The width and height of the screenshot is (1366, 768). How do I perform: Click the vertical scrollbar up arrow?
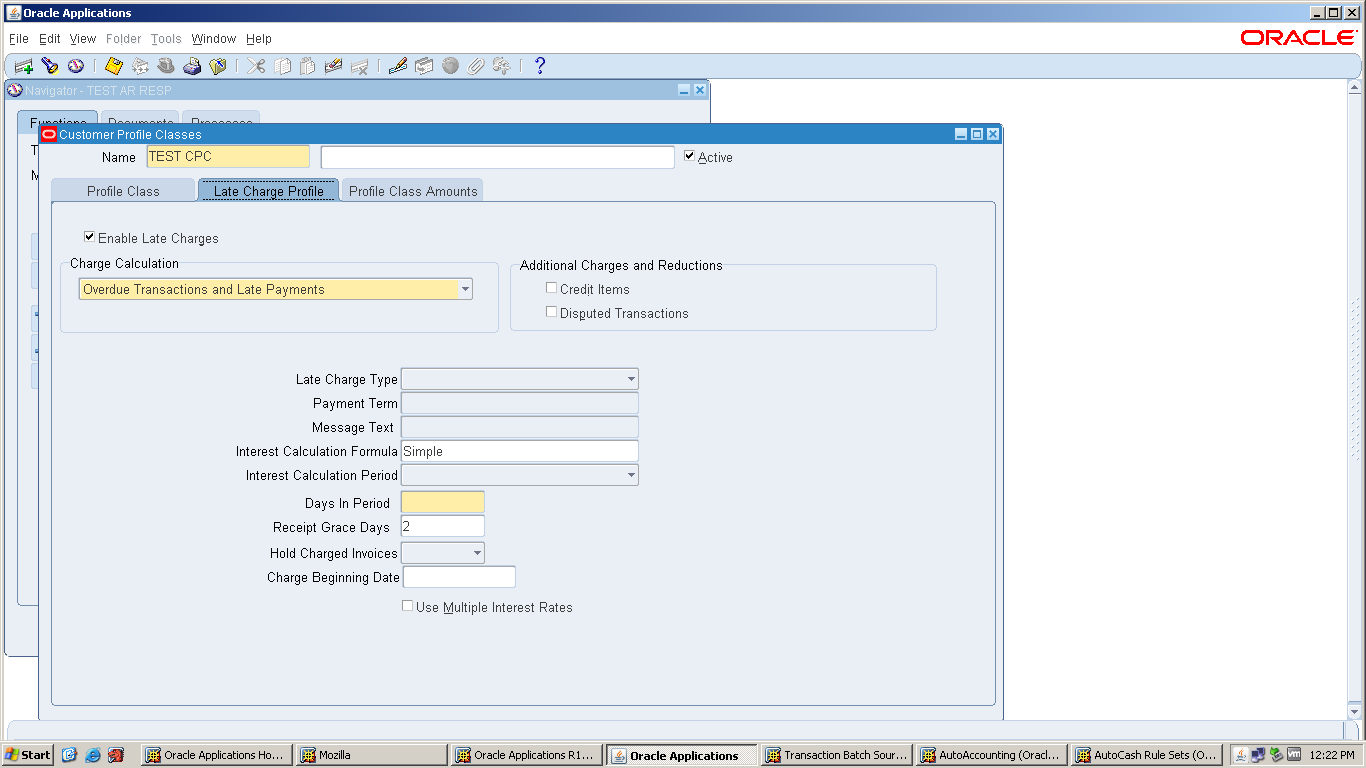coord(1354,87)
